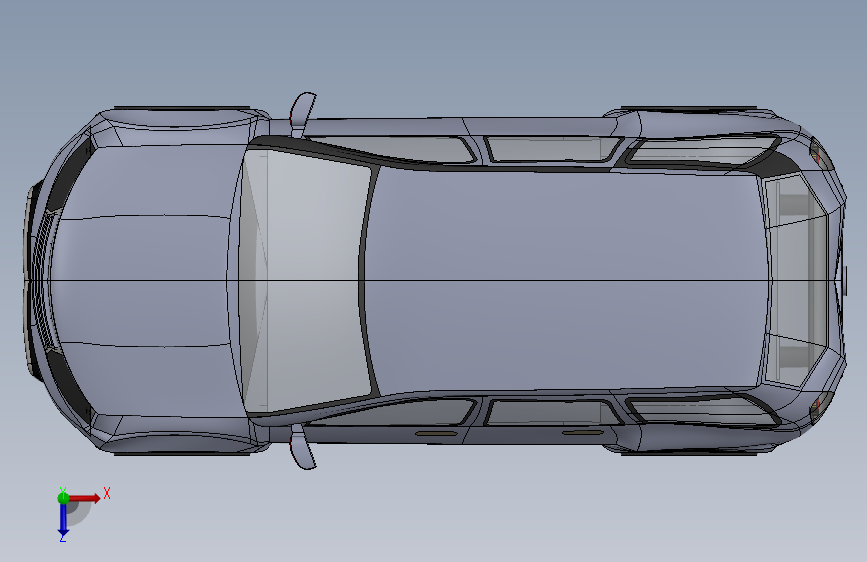Select the front grille of the car
867x562 pixels.
(44, 282)
